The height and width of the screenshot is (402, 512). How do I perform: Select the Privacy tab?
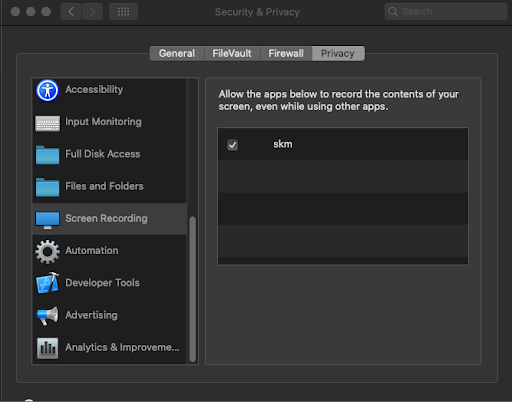click(338, 53)
